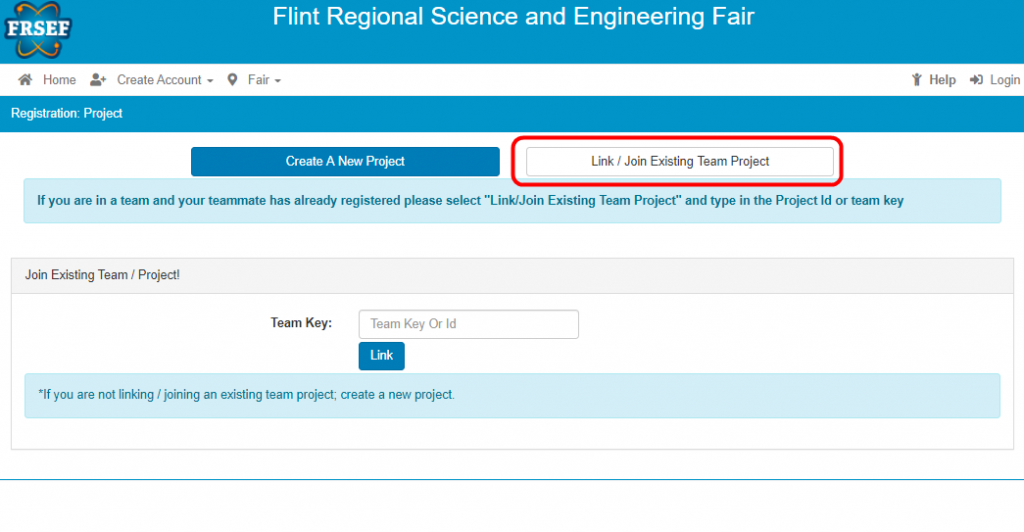This screenshot has width=1024, height=532.
Task: Open the Help link
Action: tap(942, 80)
